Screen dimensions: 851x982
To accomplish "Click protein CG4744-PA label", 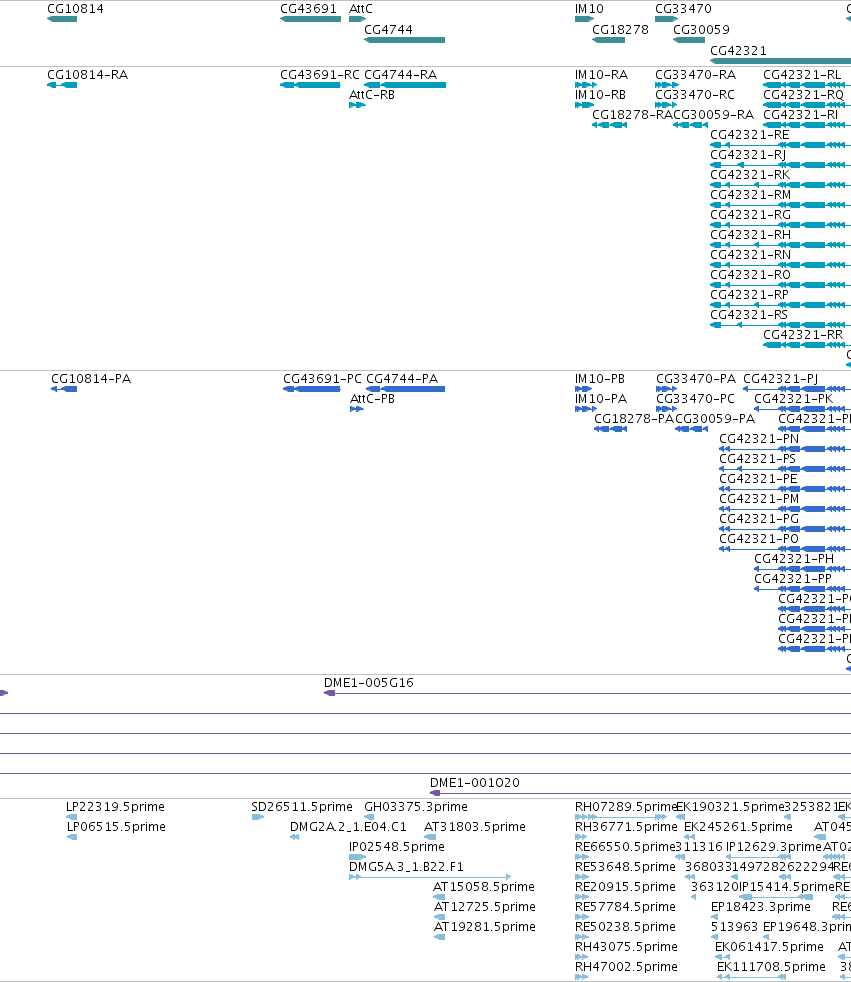I will point(402,379).
